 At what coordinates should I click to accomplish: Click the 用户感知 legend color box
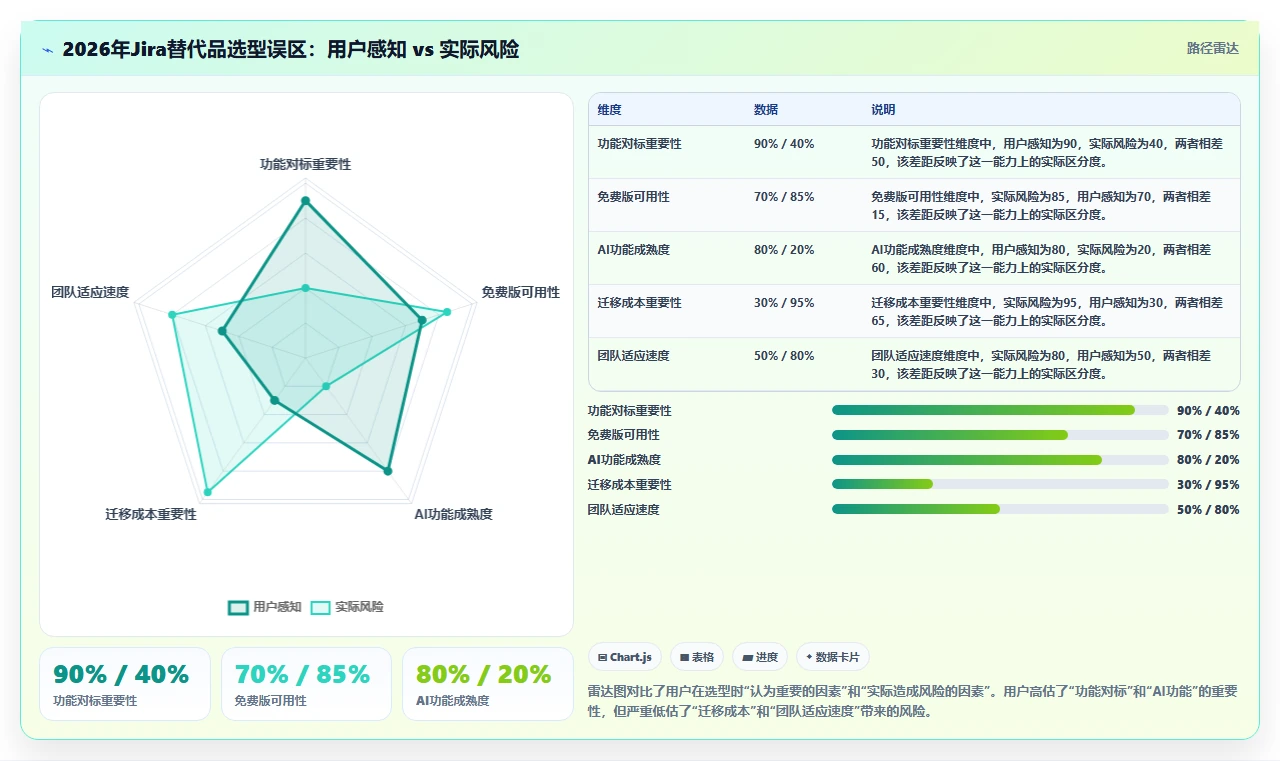tap(238, 607)
